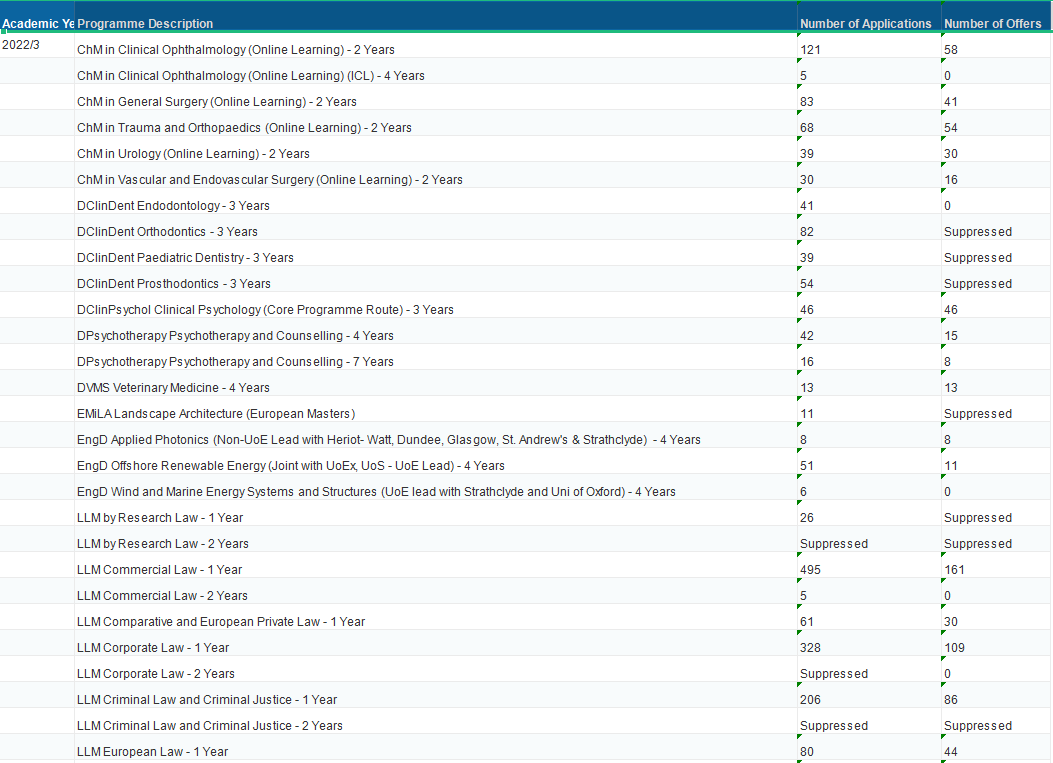Select the ChM in General Surgery programme cell
Viewport: 1053px width, 763px height.
point(217,102)
